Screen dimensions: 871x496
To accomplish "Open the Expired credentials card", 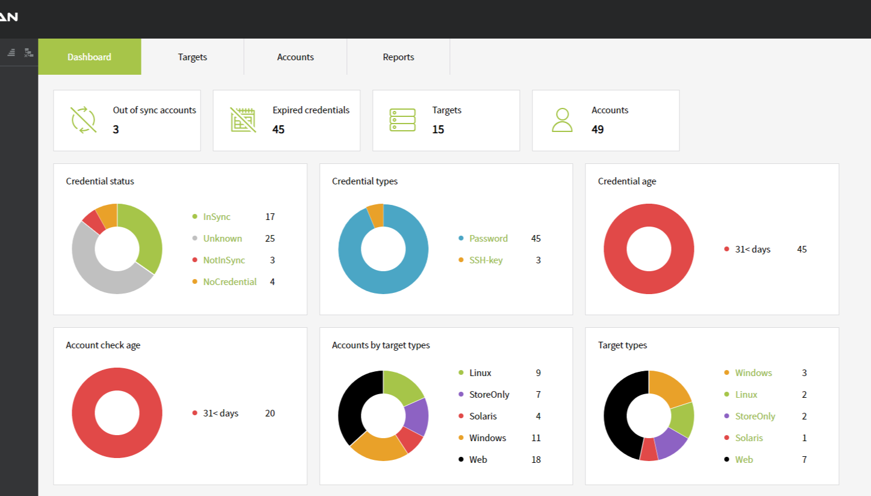I will (x=287, y=121).
